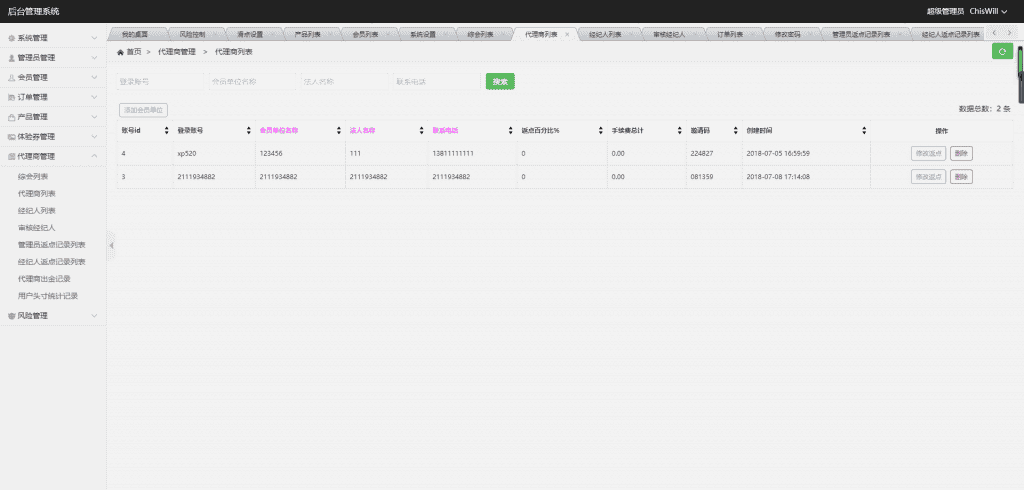Click the green 搜索 button
The image size is (1024, 490).
coord(500,82)
